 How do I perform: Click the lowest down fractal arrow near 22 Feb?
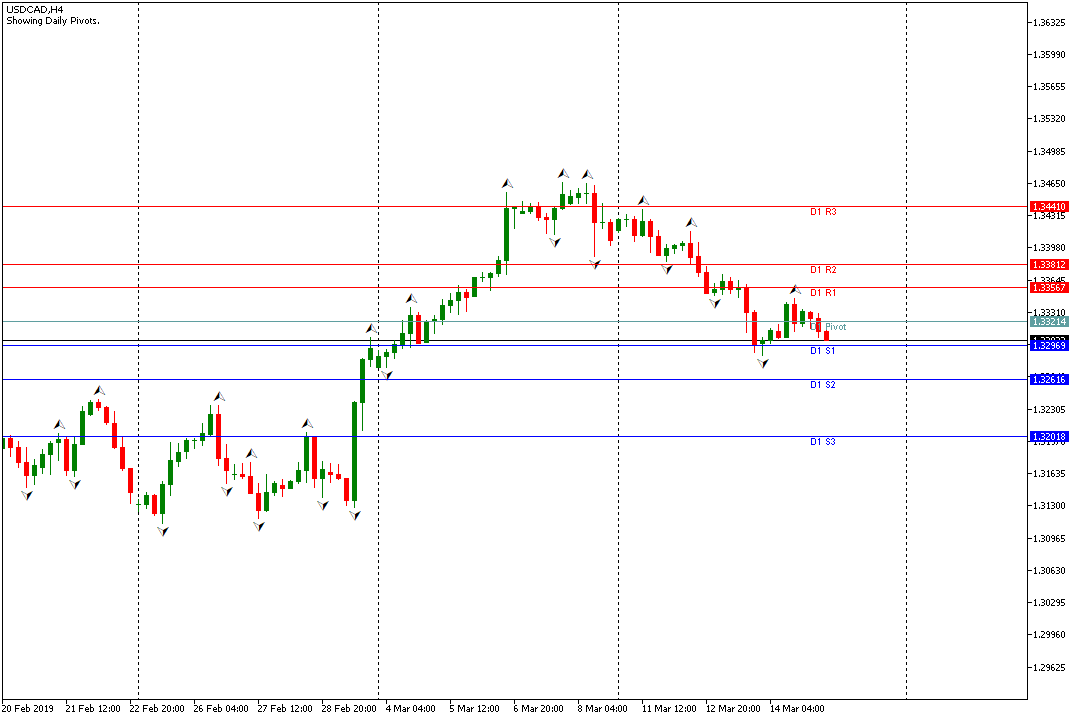pyautogui.click(x=162, y=531)
